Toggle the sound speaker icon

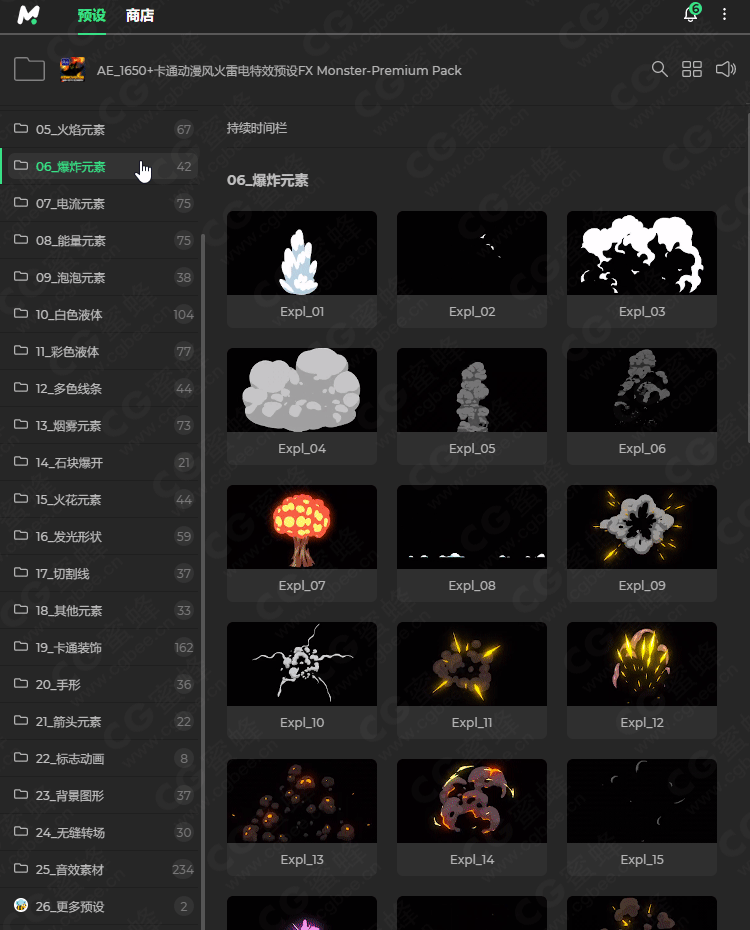coord(725,69)
